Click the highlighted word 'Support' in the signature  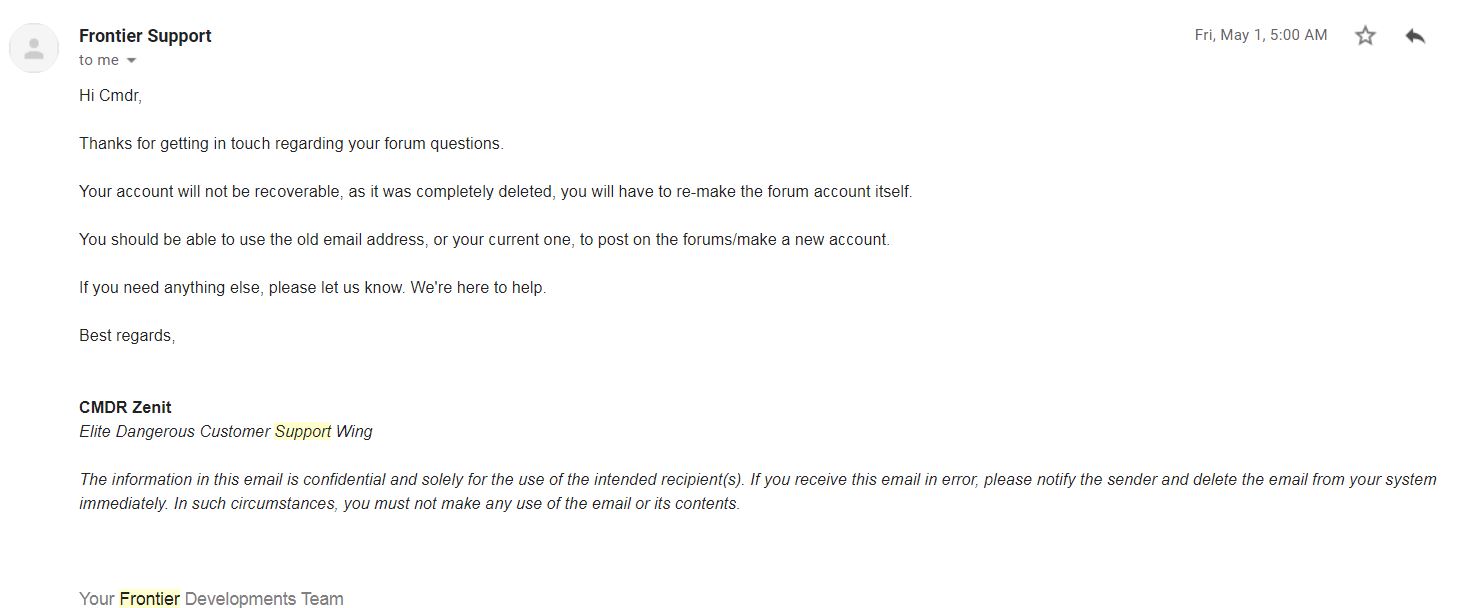(303, 431)
